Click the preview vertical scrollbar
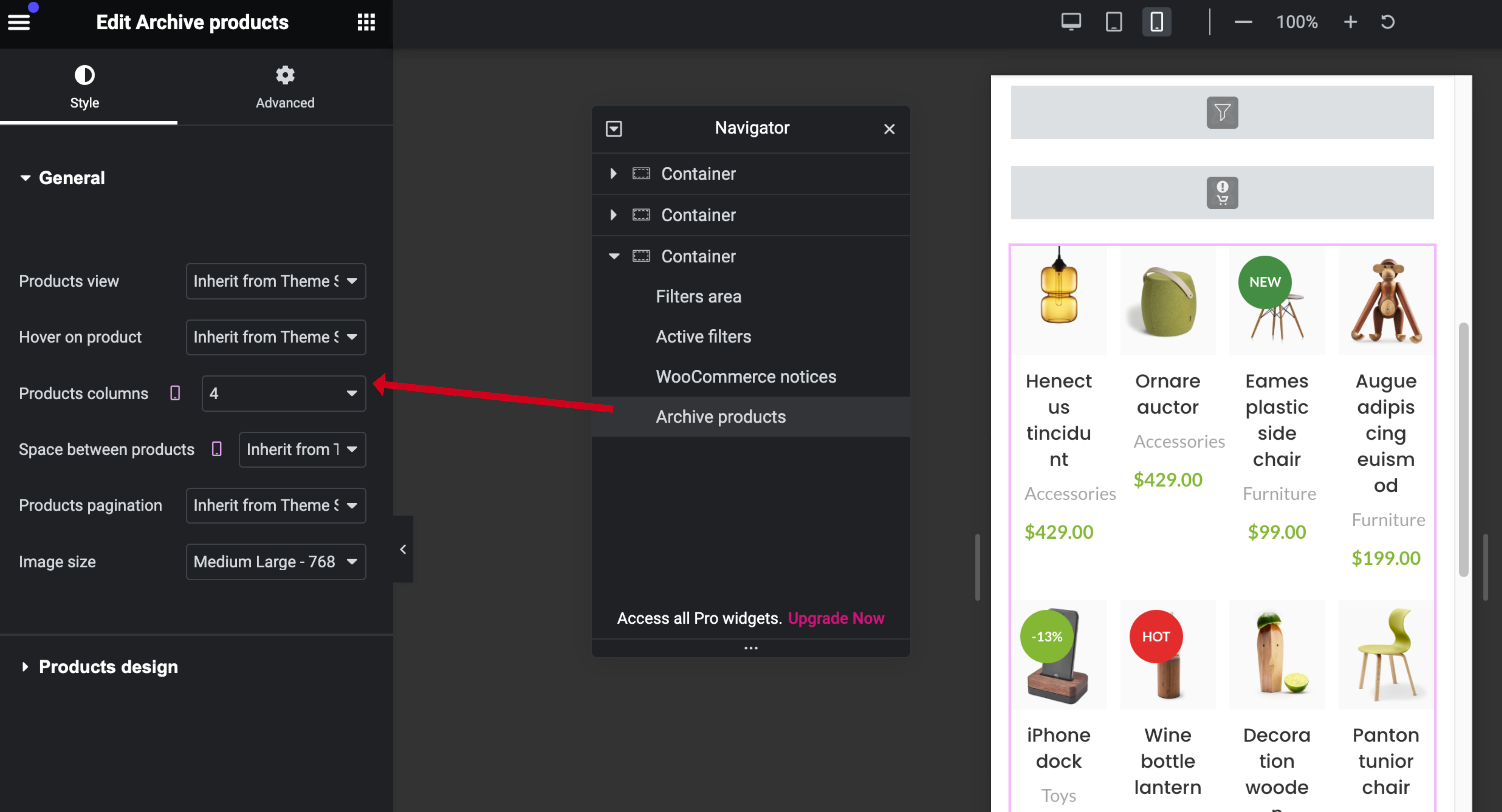 click(x=1464, y=449)
